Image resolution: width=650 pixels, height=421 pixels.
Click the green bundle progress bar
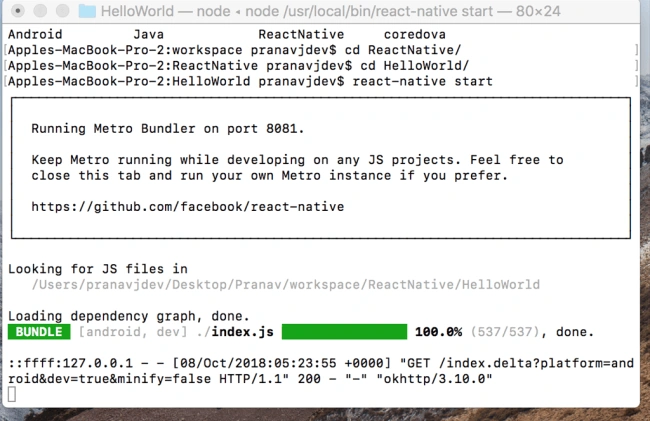344,332
